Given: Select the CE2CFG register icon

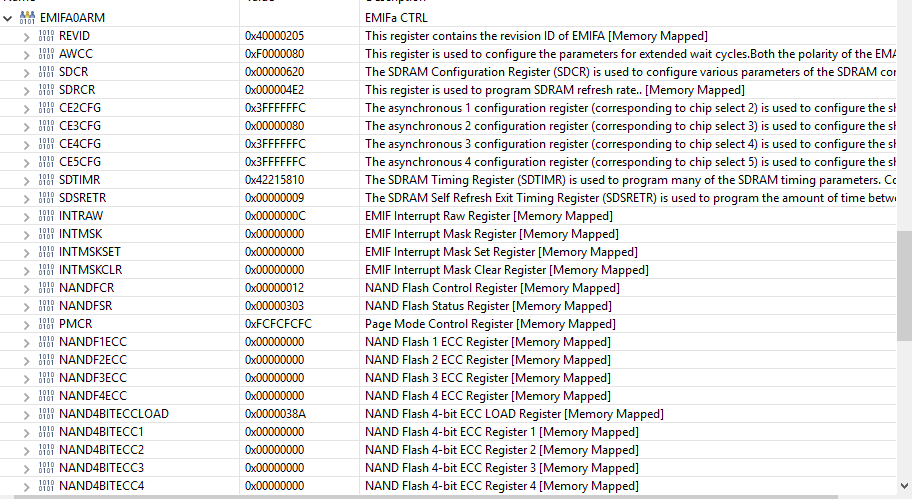Looking at the screenshot, I should 47,108.
